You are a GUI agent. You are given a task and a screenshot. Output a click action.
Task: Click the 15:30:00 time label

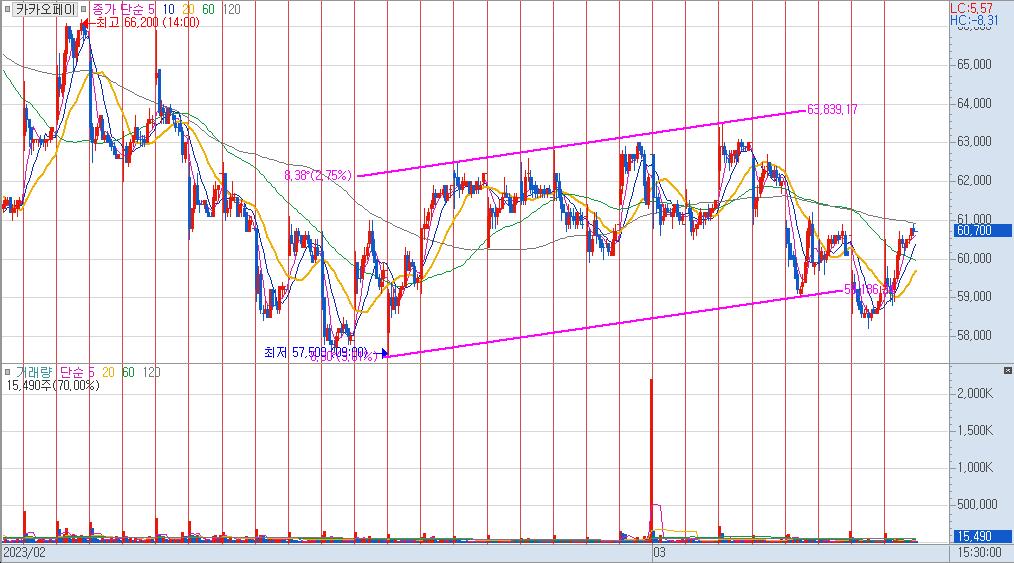981,553
